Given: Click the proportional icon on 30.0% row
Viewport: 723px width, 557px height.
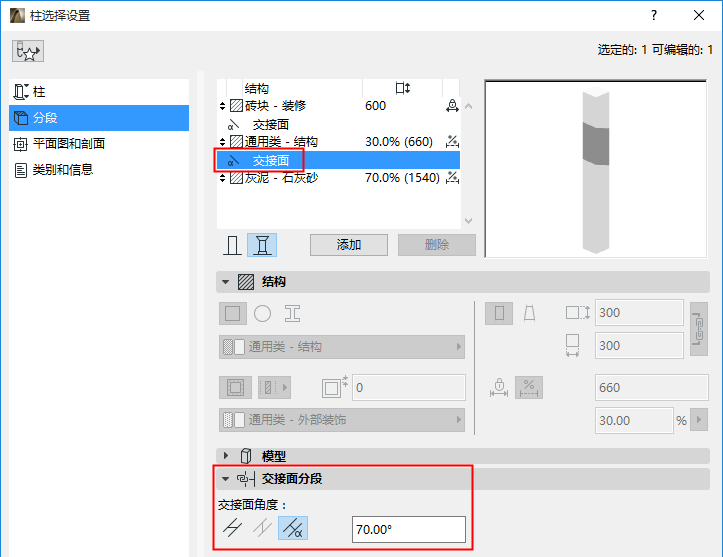Looking at the screenshot, I should pyautogui.click(x=452, y=142).
